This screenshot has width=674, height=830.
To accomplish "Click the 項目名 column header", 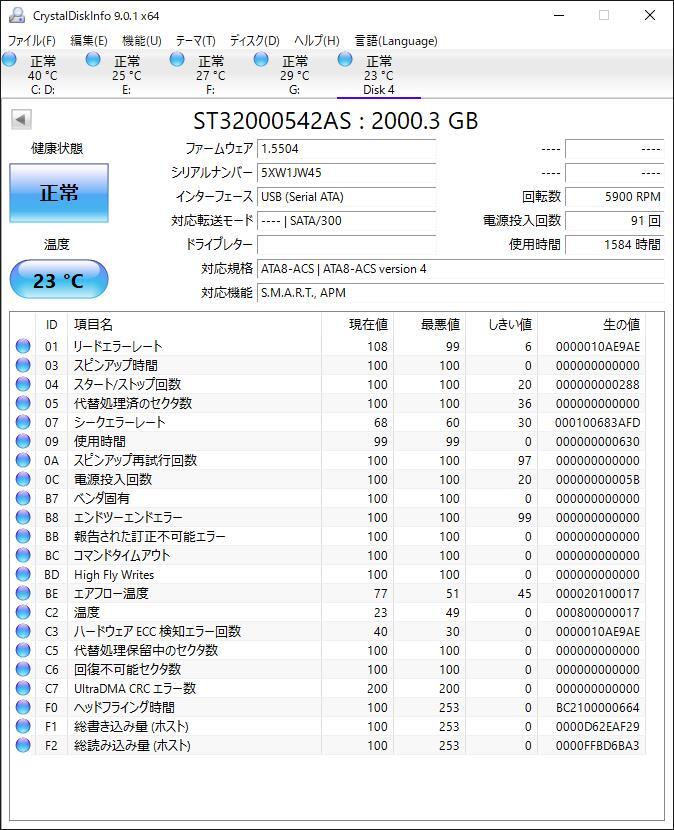I will coord(194,324).
